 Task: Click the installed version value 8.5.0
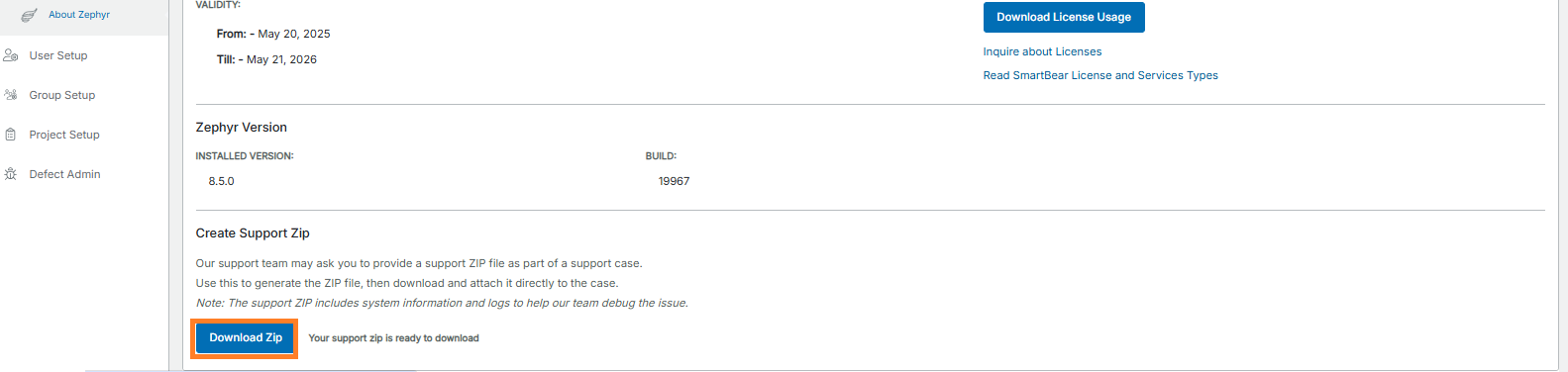tap(221, 181)
